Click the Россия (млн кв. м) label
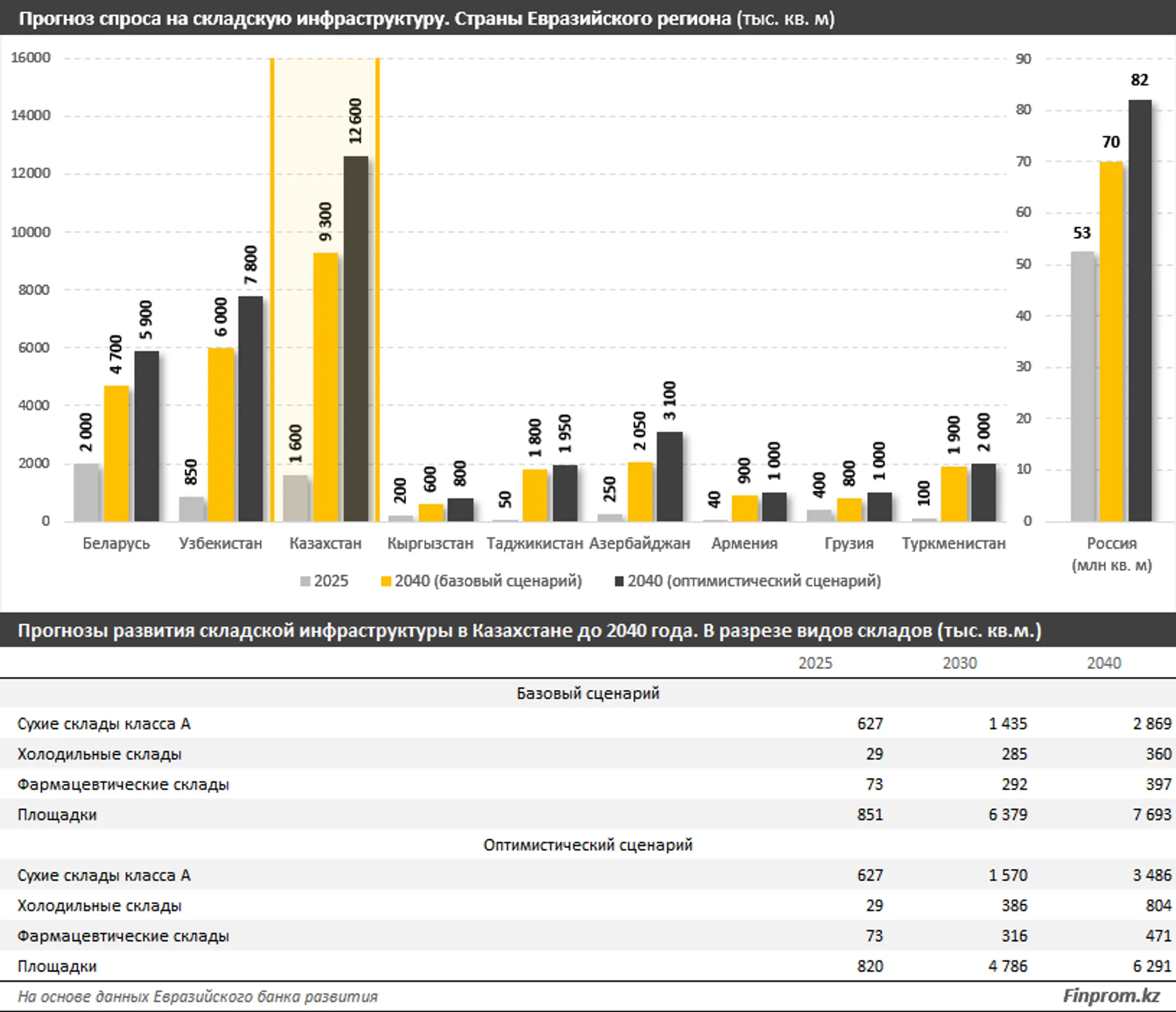The width and height of the screenshot is (1176, 1012). pos(1111,554)
